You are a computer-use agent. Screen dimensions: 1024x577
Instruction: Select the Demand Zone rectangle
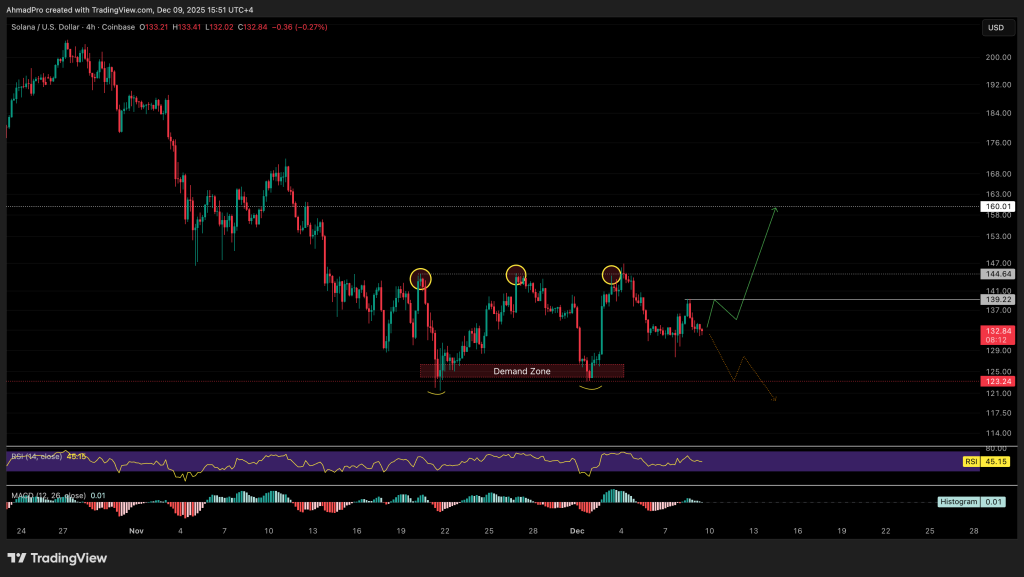pyautogui.click(x=521, y=371)
